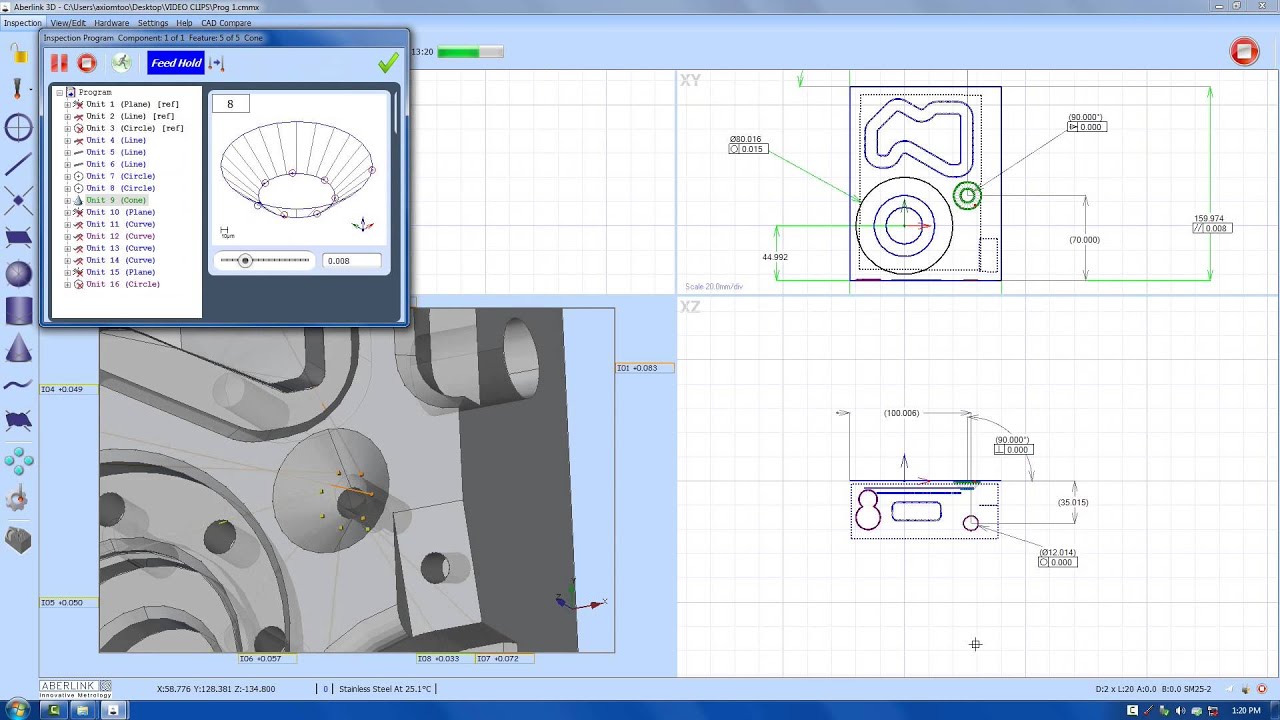Select the Plane measurement tool
The height and width of the screenshot is (720, 1280).
coord(18,238)
